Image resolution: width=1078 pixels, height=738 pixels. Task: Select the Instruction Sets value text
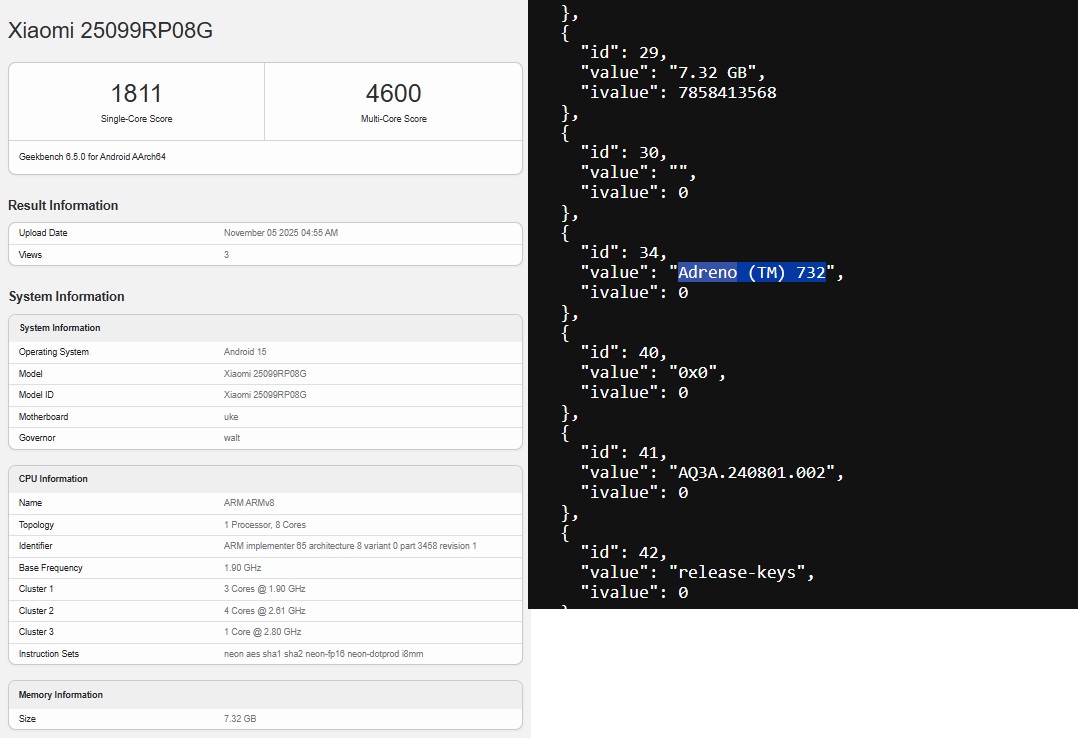click(323, 654)
